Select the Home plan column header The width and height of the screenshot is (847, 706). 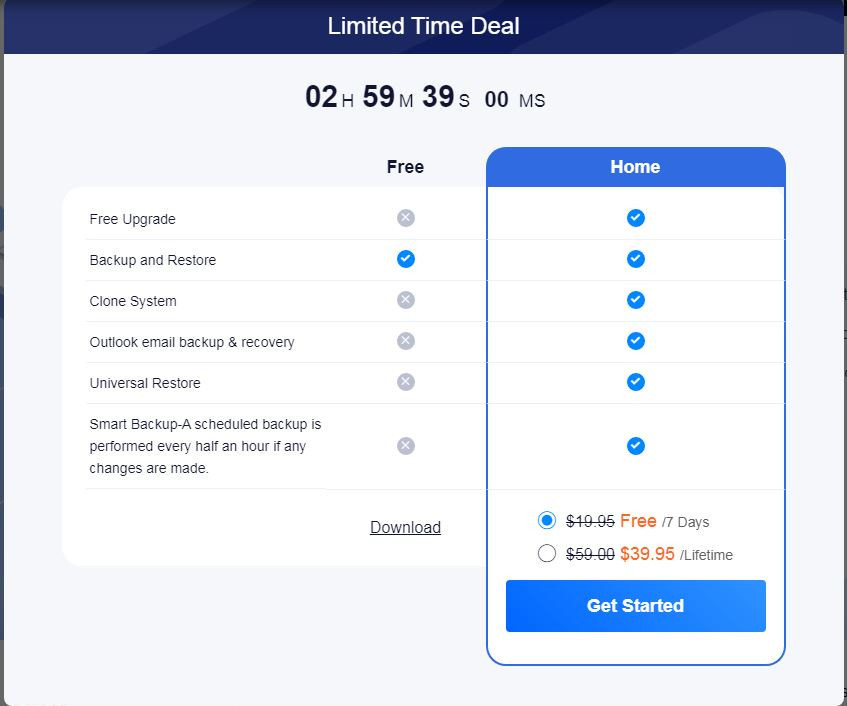(x=635, y=167)
